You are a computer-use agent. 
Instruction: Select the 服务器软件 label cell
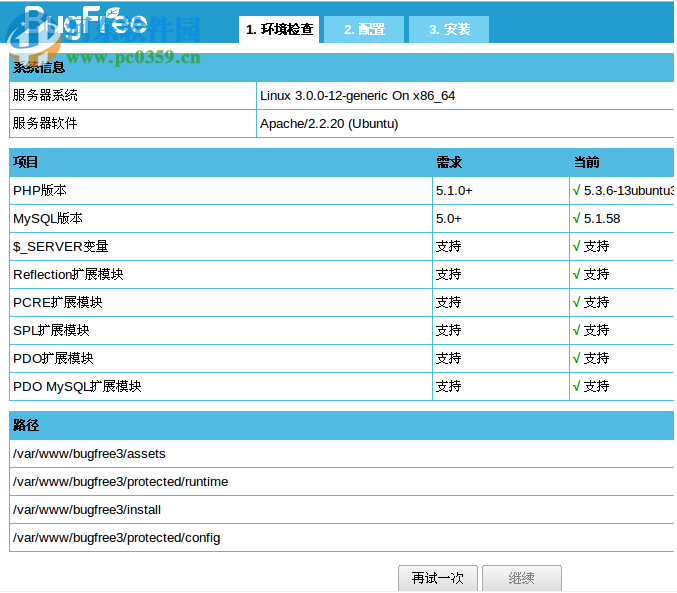point(133,124)
